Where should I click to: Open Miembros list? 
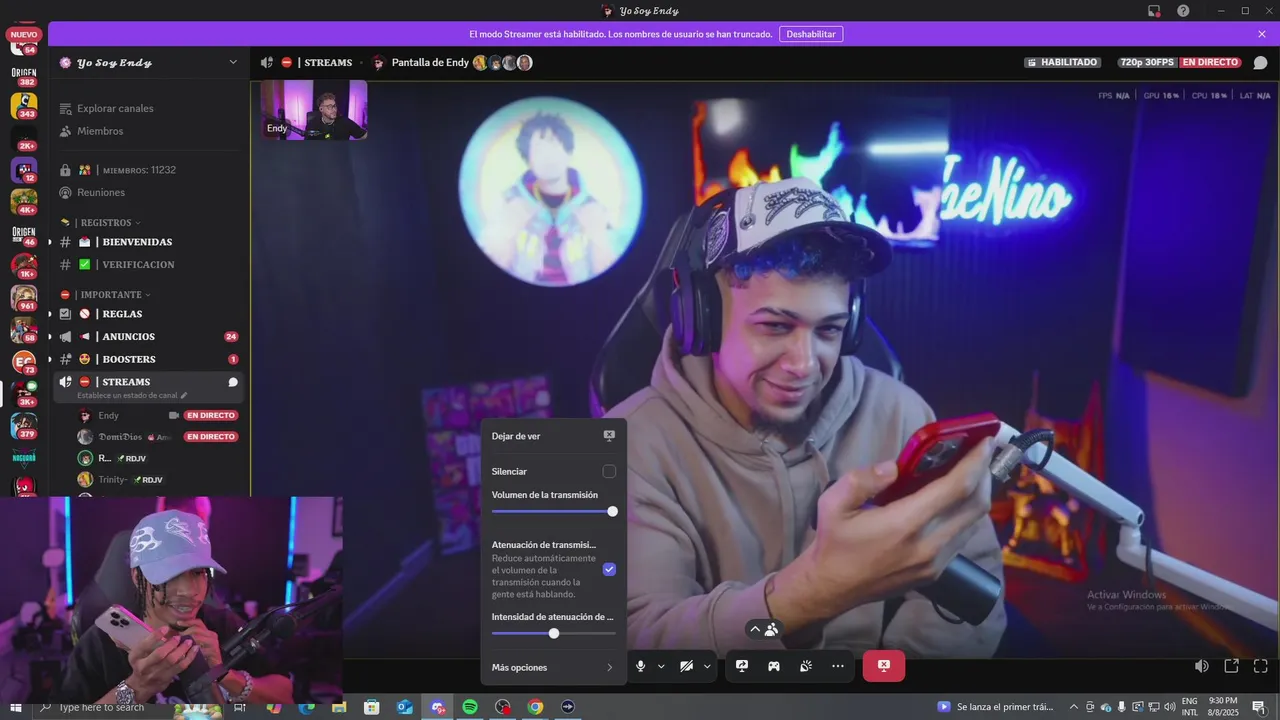(148, 131)
